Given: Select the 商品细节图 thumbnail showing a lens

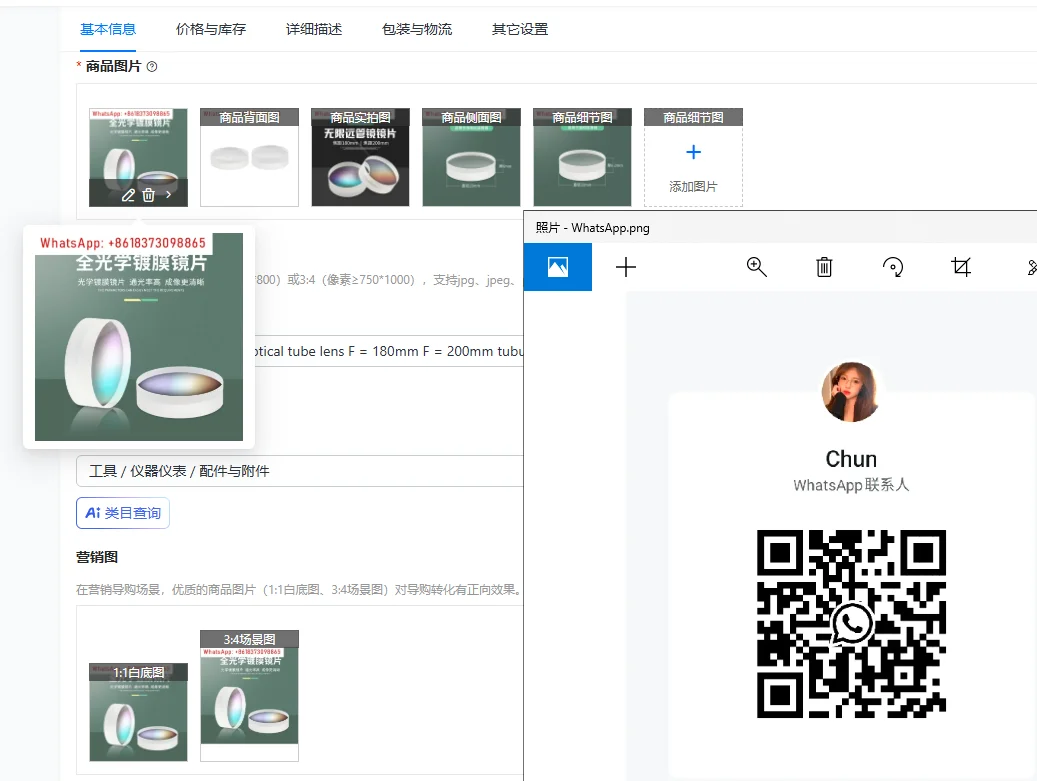Looking at the screenshot, I should point(583,157).
